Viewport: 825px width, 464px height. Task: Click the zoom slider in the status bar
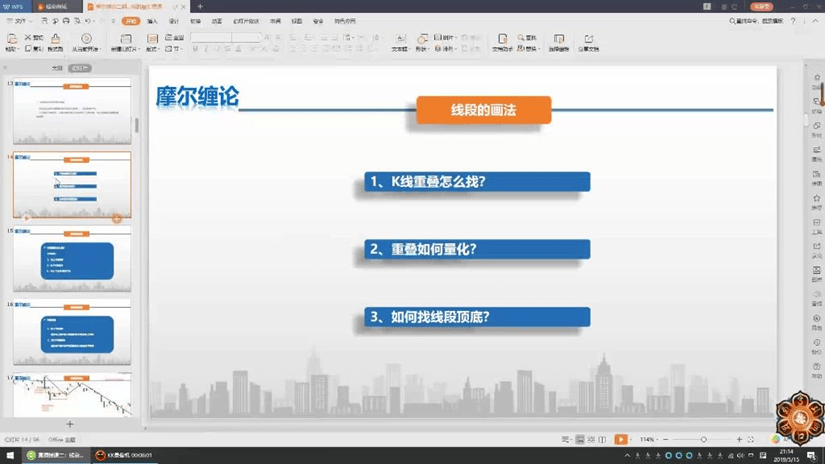(703, 440)
